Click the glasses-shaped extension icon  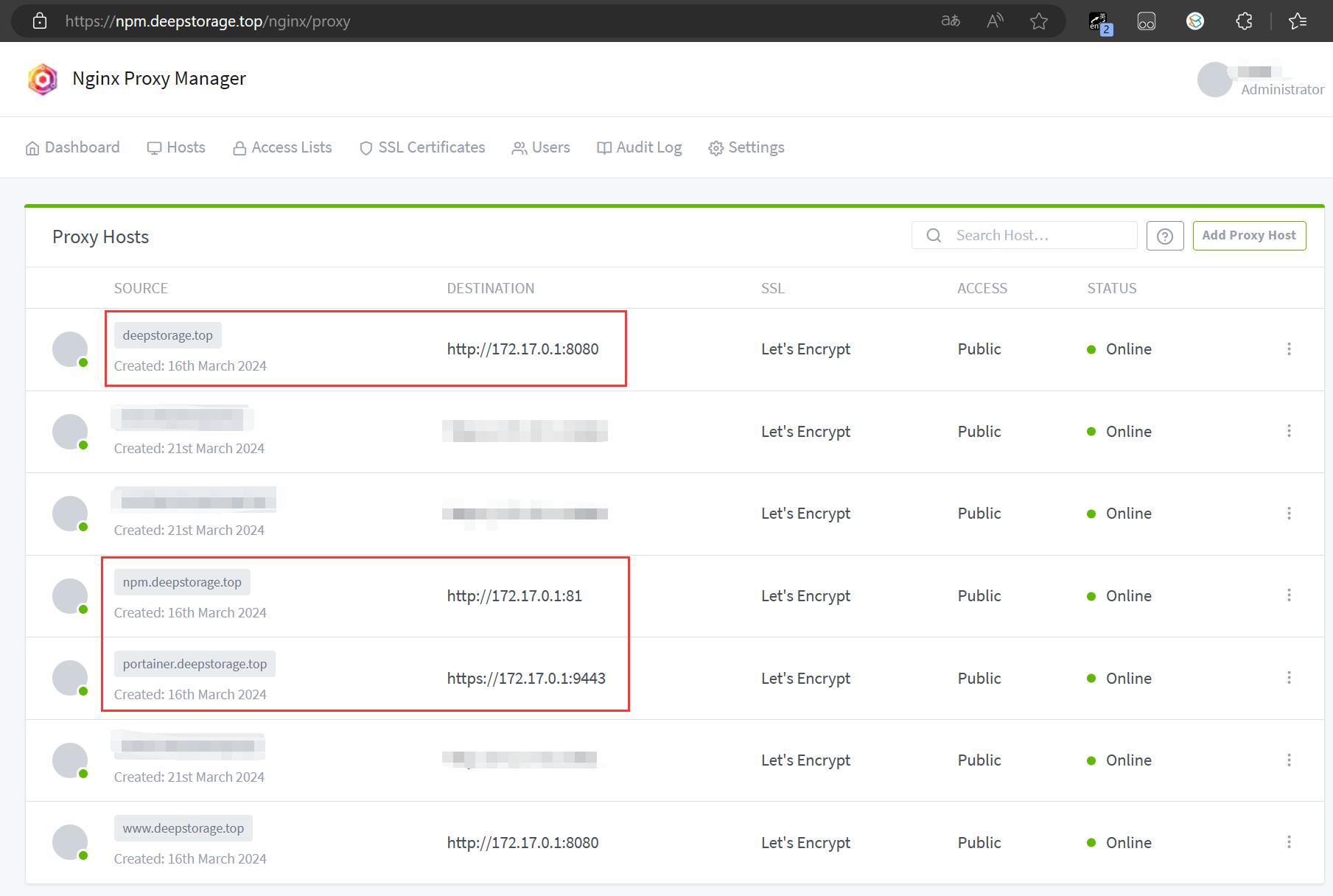pos(1147,21)
